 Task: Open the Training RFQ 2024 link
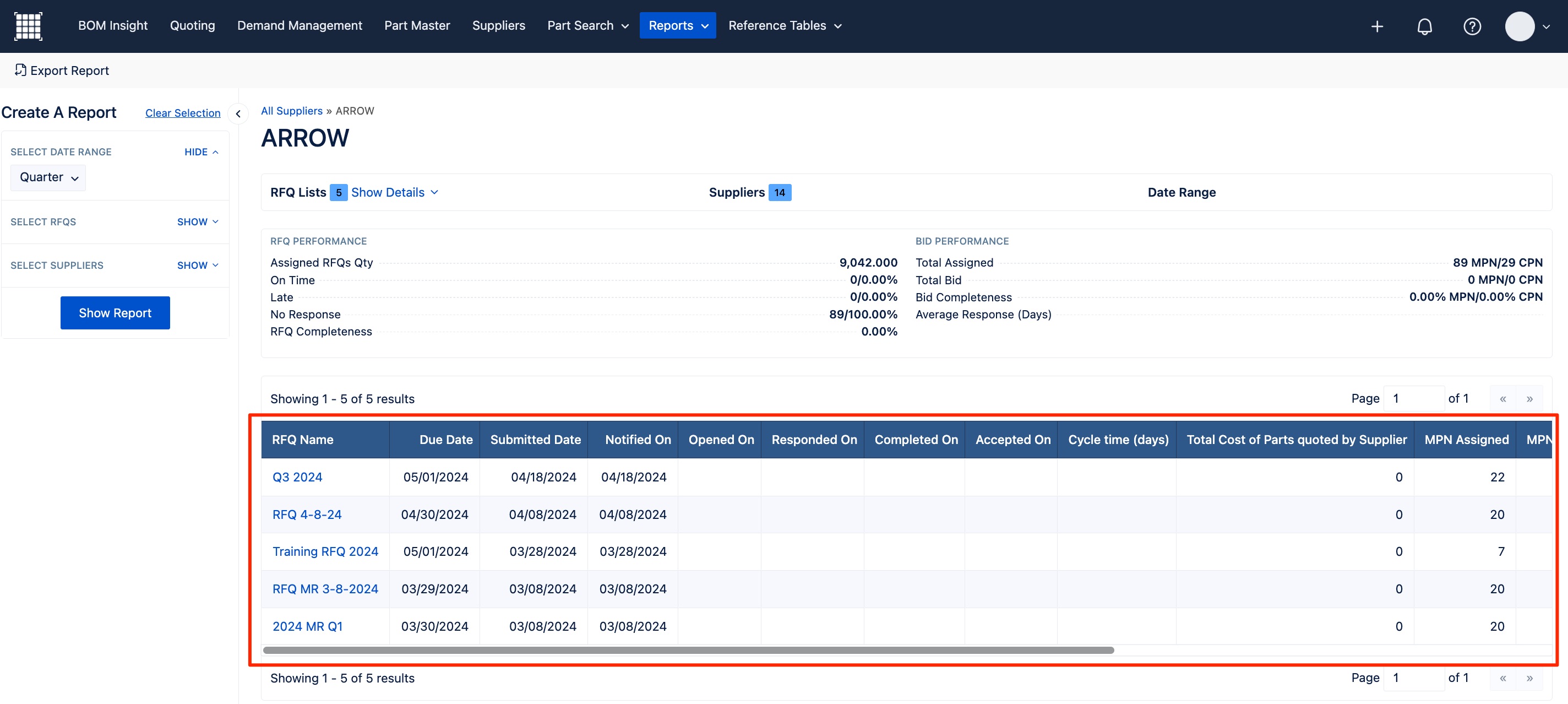(325, 552)
